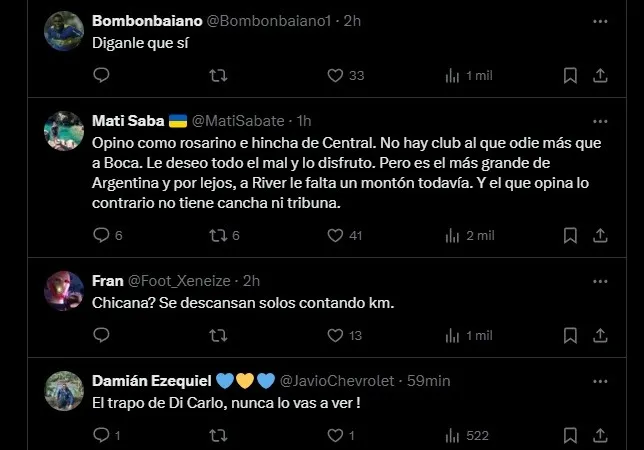Like Bombonbaiano's tweet with 33 likes

coord(337,75)
